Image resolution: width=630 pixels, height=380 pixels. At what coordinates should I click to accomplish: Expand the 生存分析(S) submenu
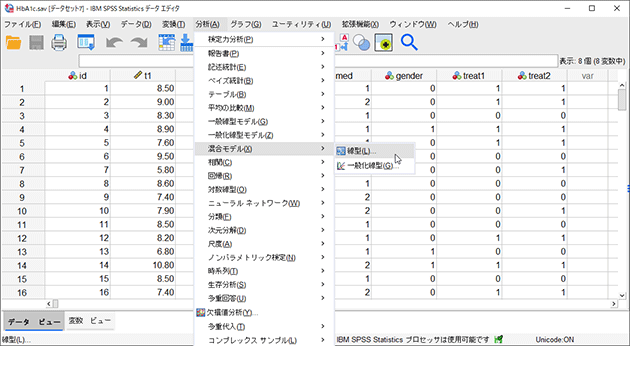tap(264, 285)
